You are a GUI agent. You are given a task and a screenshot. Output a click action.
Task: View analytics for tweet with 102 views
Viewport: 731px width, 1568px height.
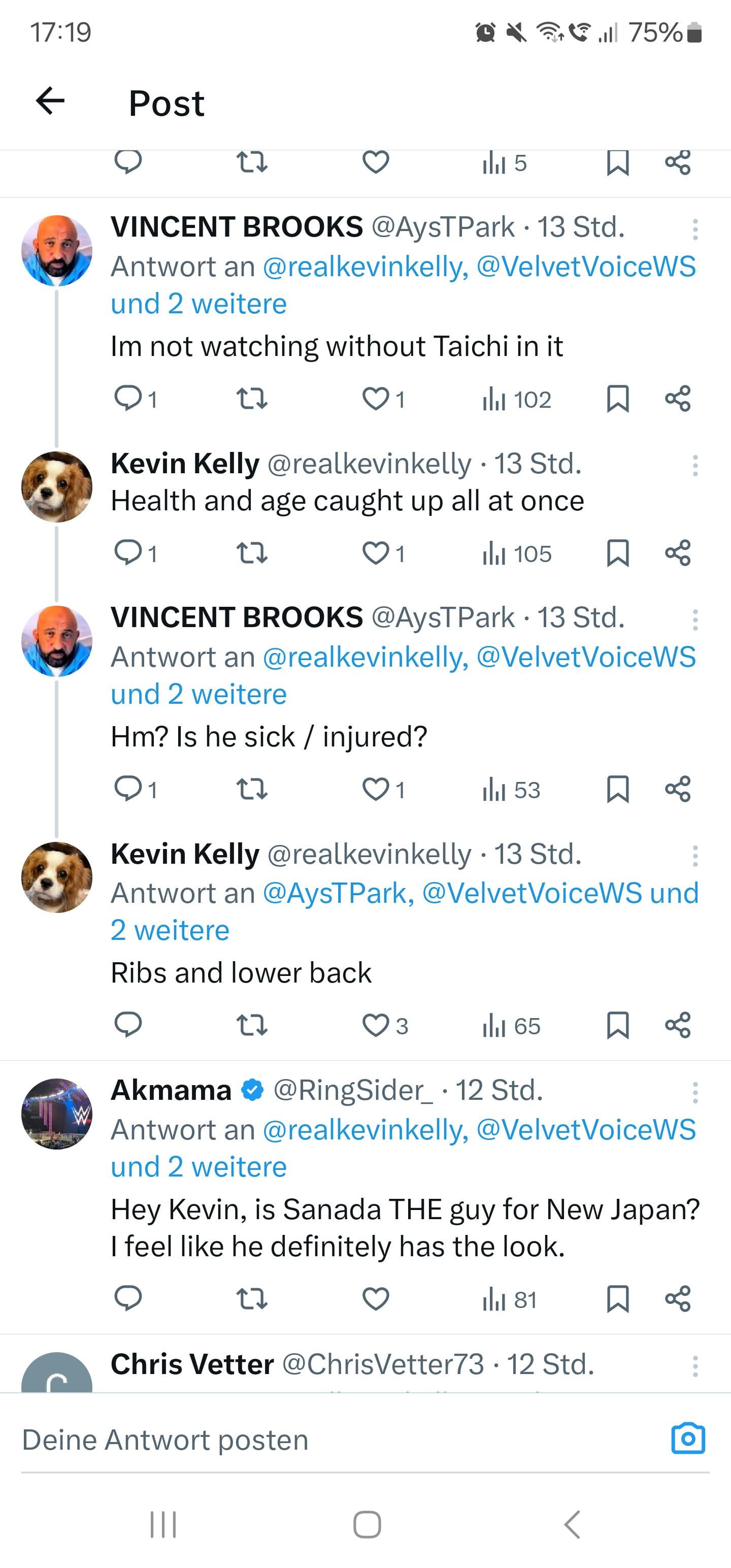tap(516, 399)
